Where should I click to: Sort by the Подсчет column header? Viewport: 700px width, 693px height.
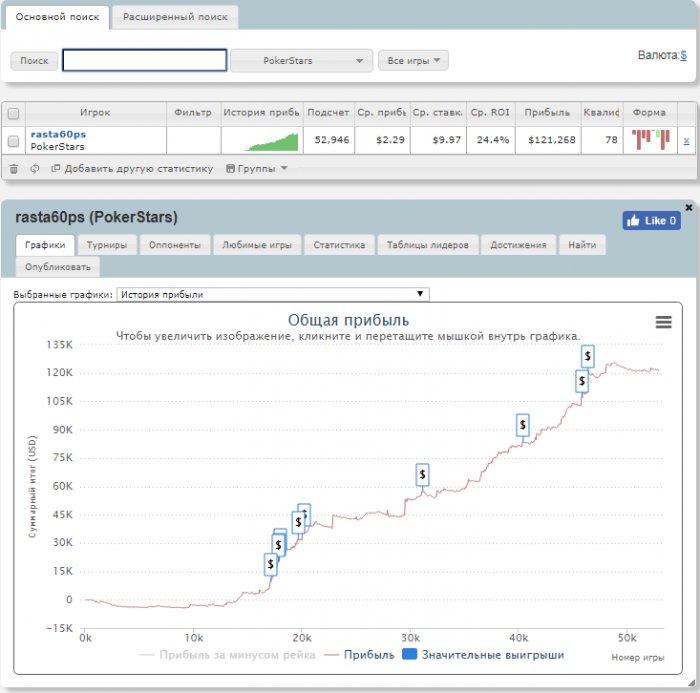pos(328,113)
